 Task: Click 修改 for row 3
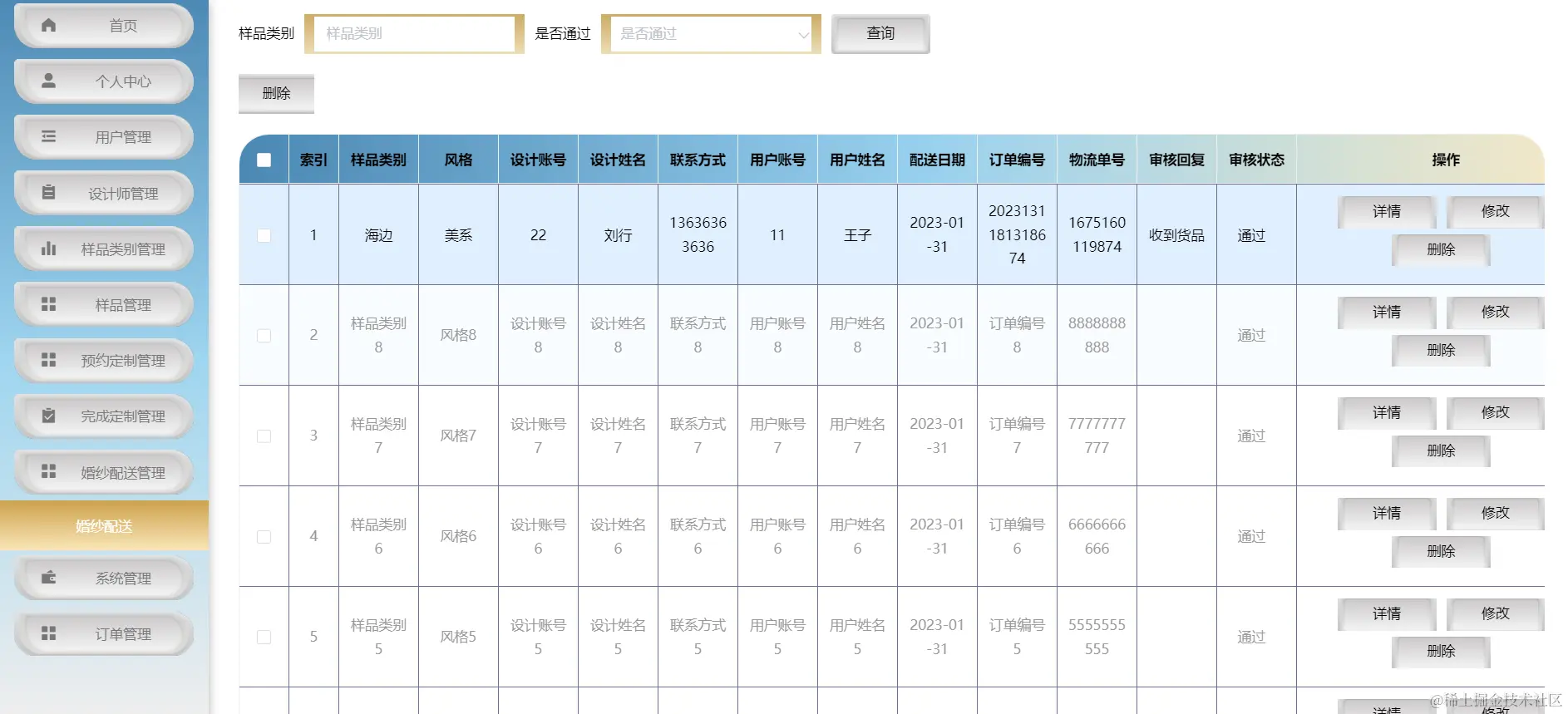point(1495,412)
